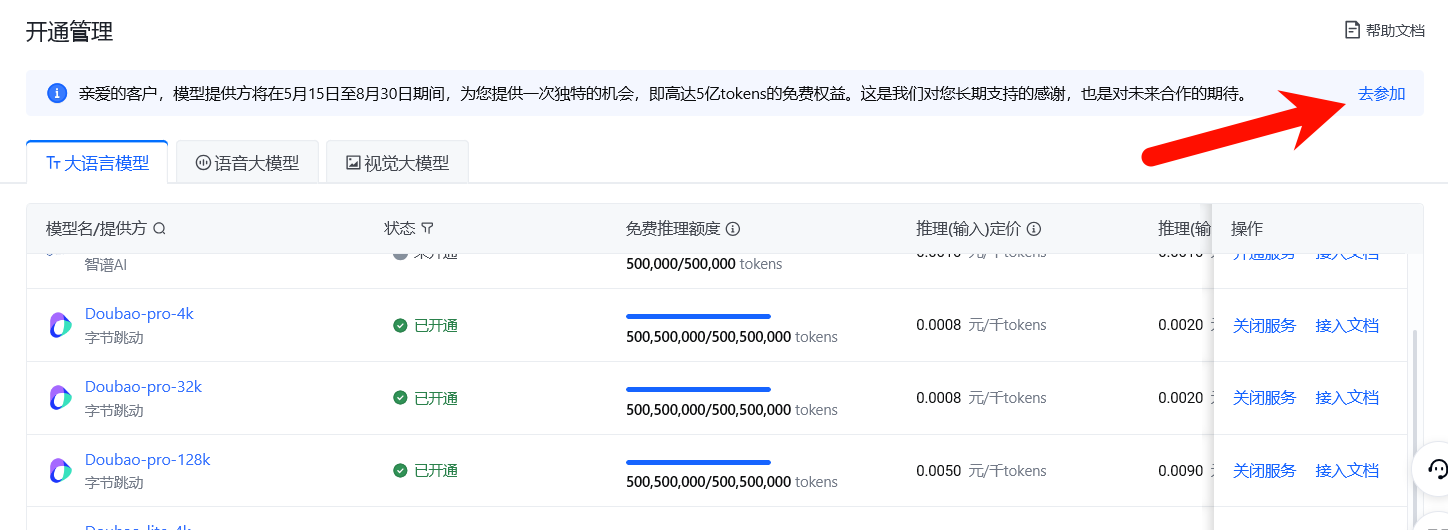
Task: Open 接入文档 for Doubao-pro-32k
Action: coord(1347,398)
